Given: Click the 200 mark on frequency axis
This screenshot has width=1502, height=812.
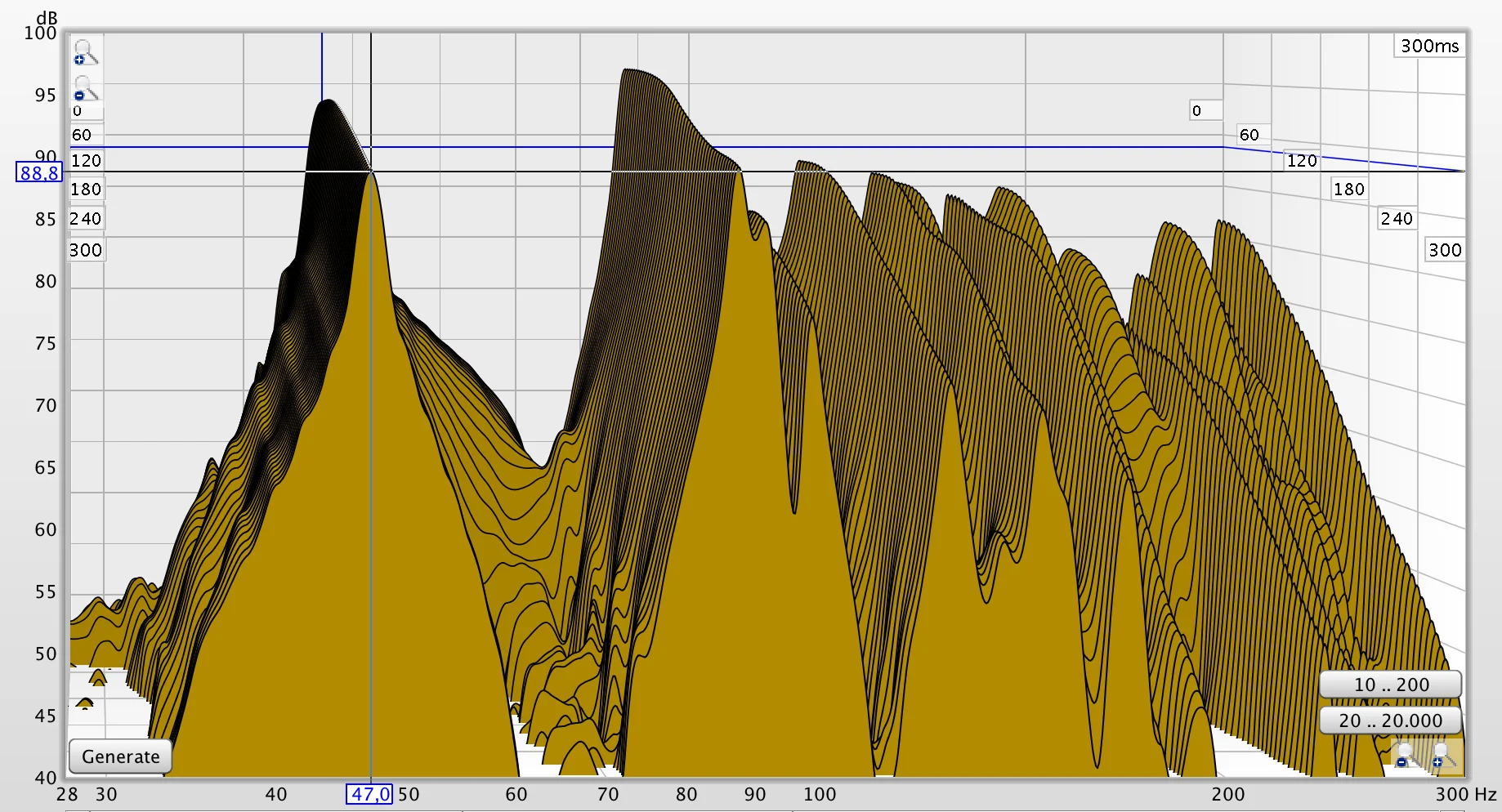Looking at the screenshot, I should click(1228, 794).
